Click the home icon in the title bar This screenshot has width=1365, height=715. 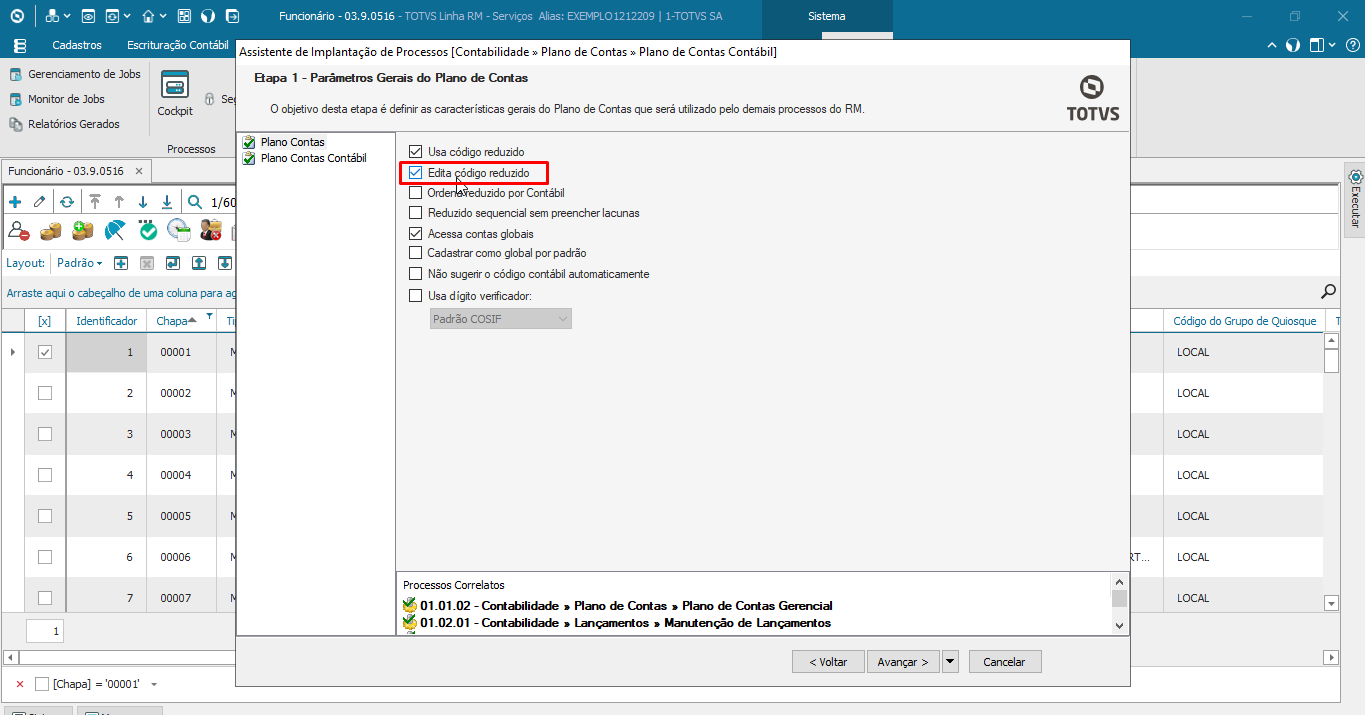click(148, 16)
